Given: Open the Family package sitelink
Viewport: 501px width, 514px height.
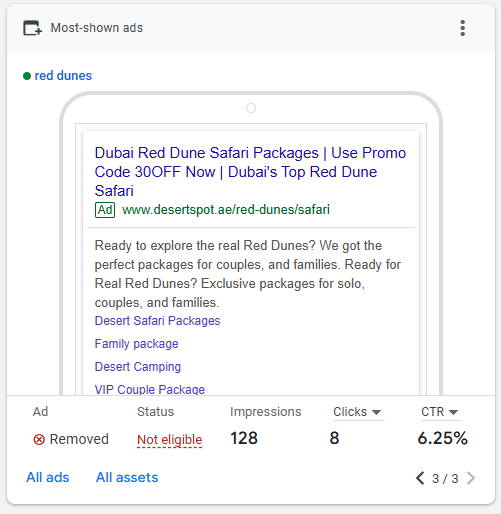Looking at the screenshot, I should click(136, 344).
